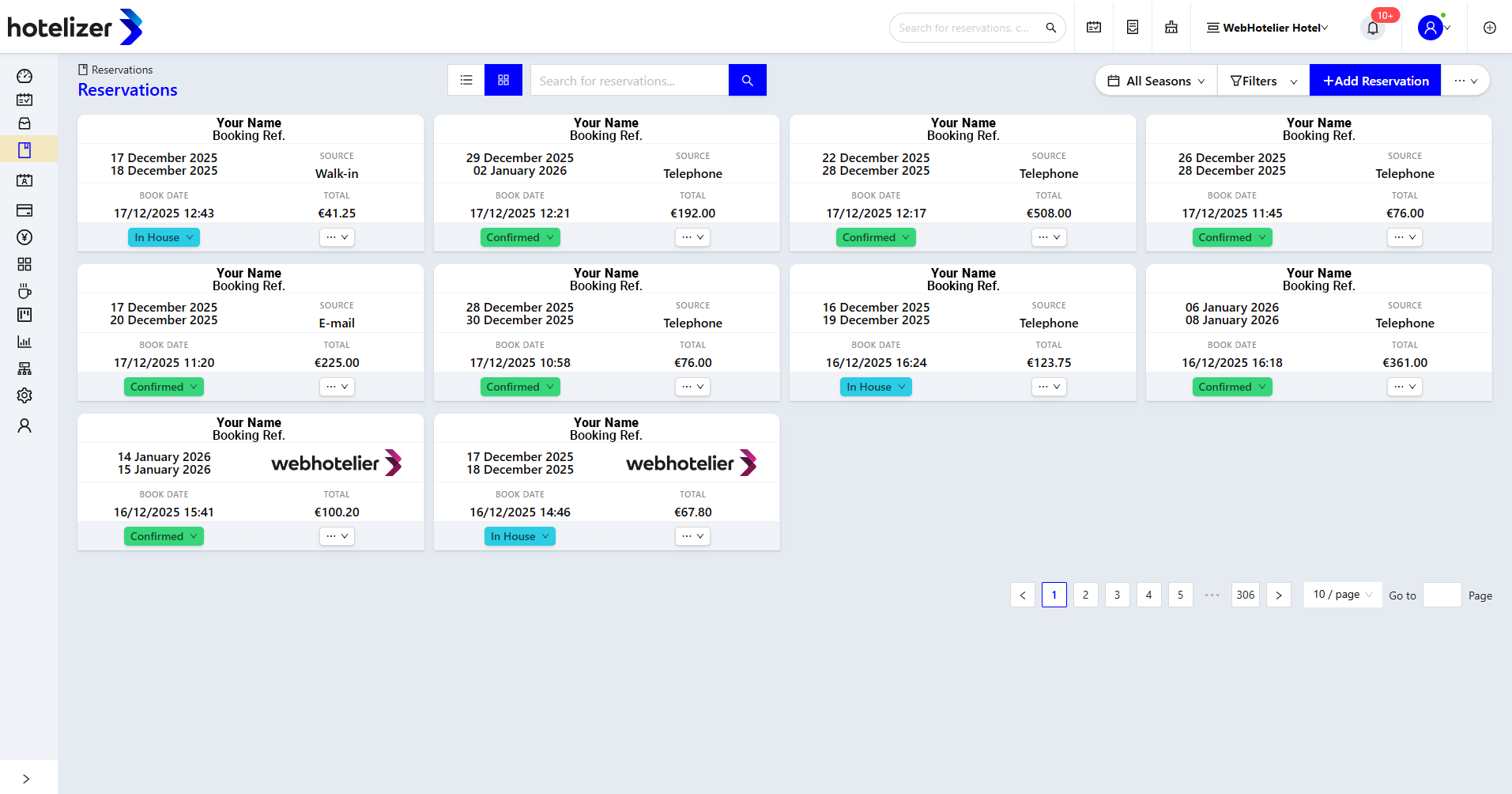
Task: Go to page 306 in pagination
Action: (1246, 595)
